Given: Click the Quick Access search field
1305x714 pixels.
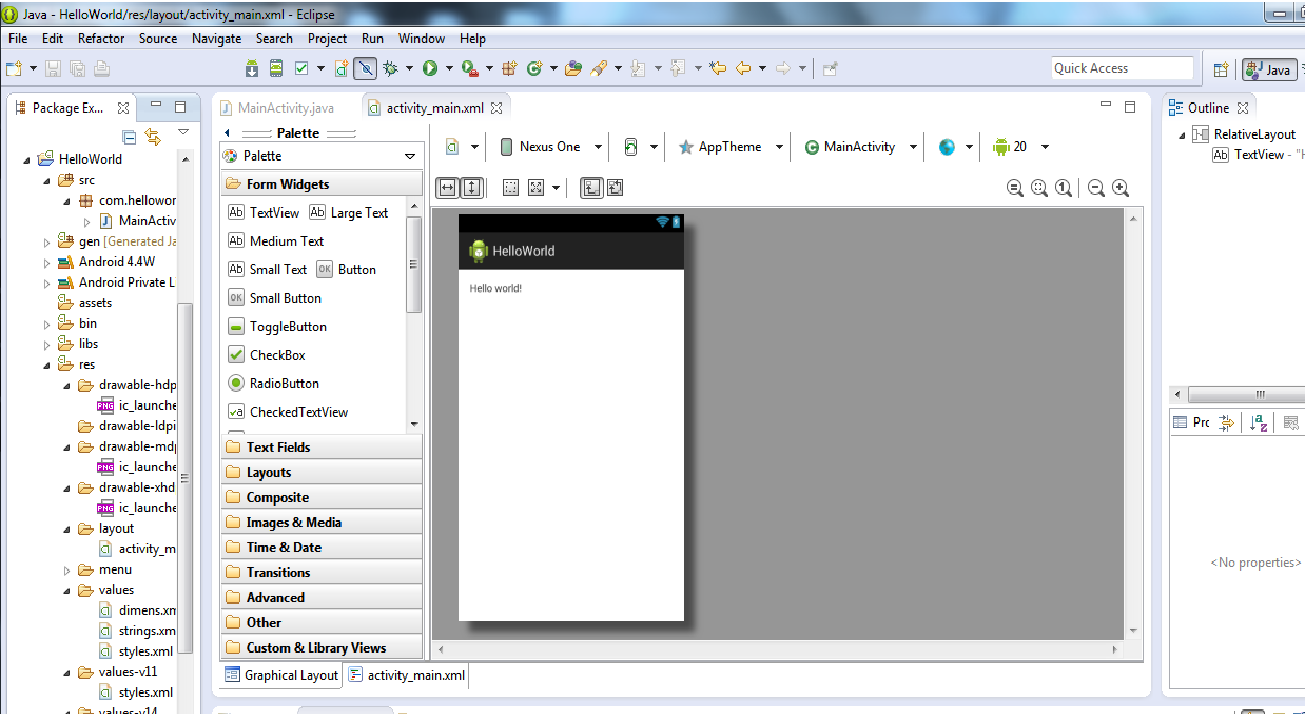Looking at the screenshot, I should pyautogui.click(x=1122, y=68).
